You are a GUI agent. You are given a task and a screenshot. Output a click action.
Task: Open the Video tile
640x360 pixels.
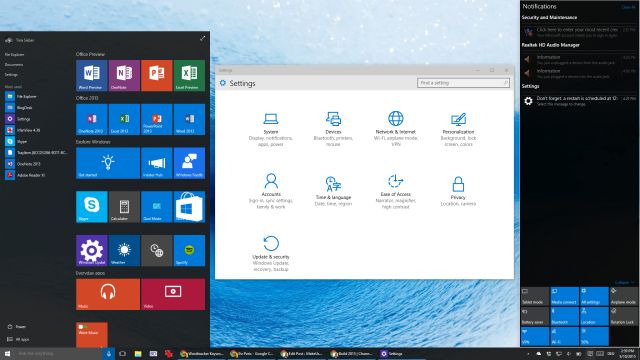(x=173, y=294)
